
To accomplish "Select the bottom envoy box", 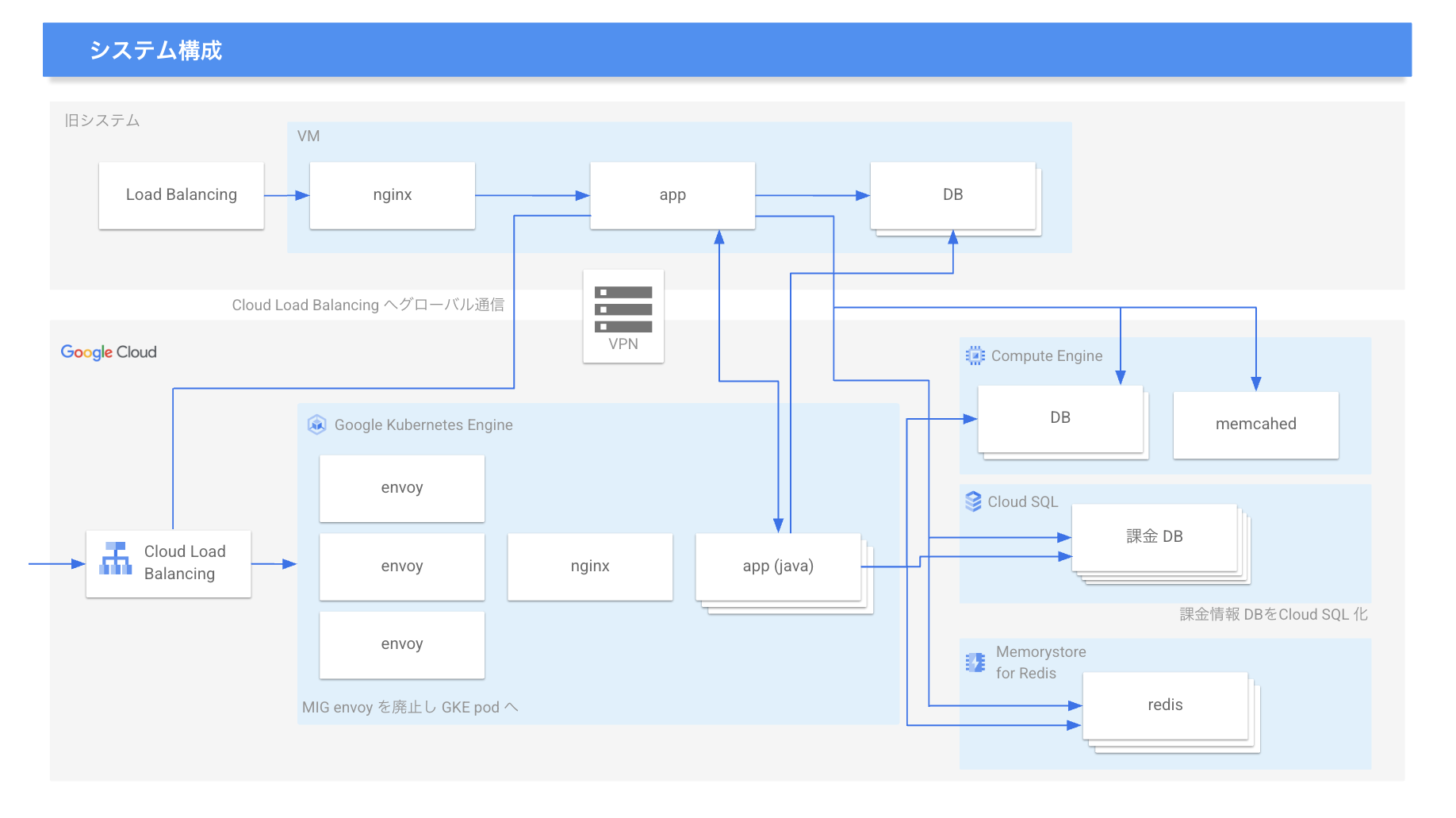I will pyautogui.click(x=402, y=644).
